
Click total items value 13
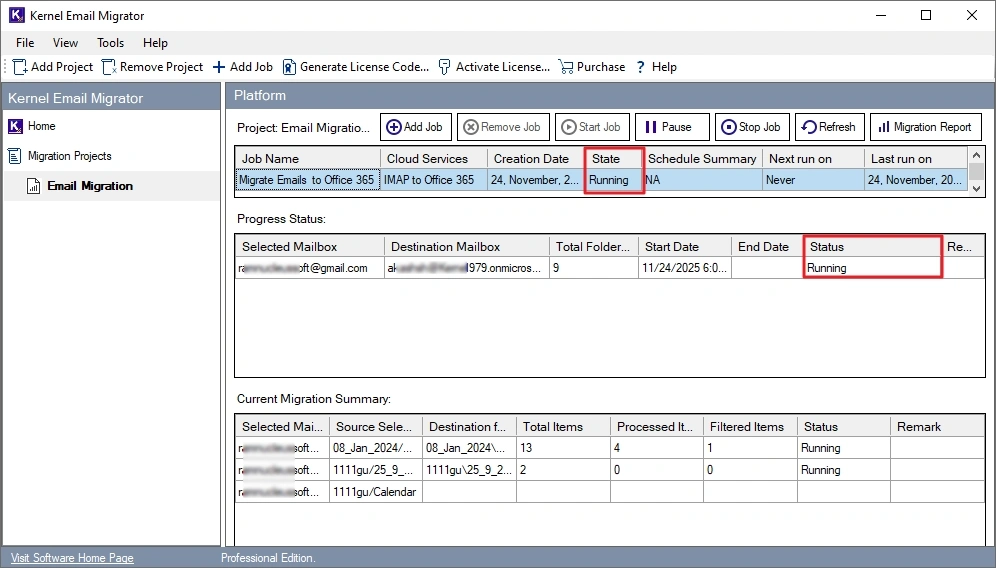coord(563,448)
